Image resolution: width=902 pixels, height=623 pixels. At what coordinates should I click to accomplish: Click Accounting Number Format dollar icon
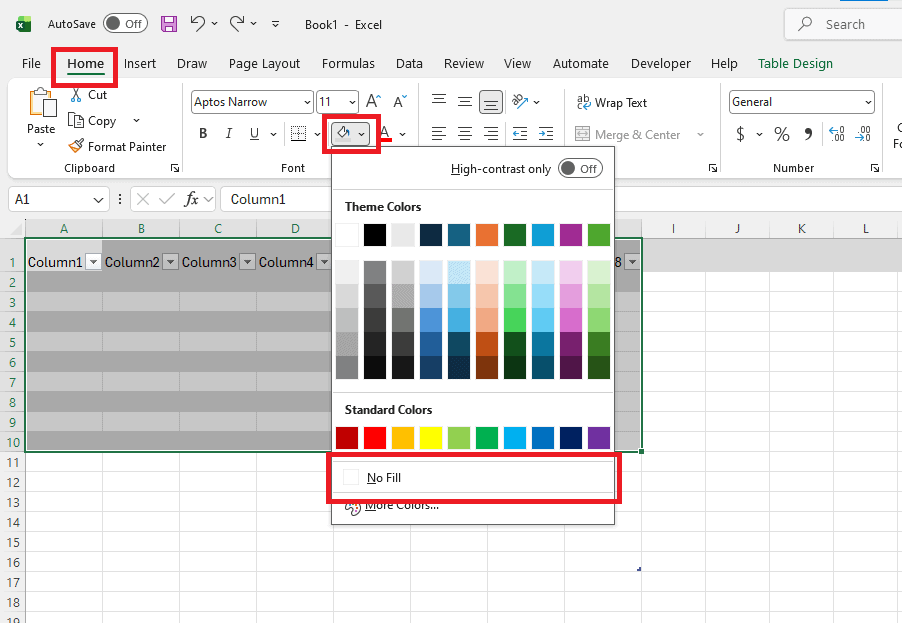740,134
